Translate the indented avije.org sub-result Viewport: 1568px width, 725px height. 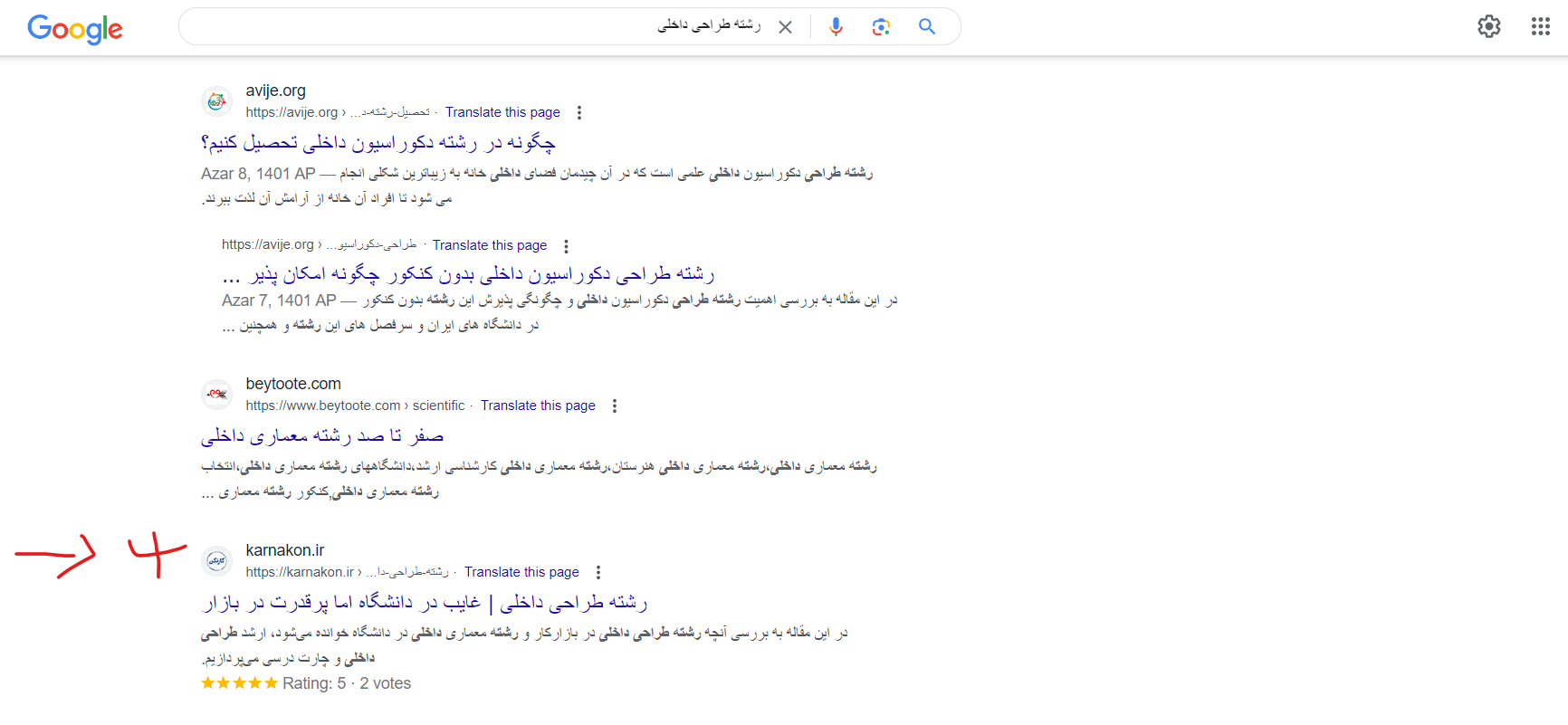[490, 245]
